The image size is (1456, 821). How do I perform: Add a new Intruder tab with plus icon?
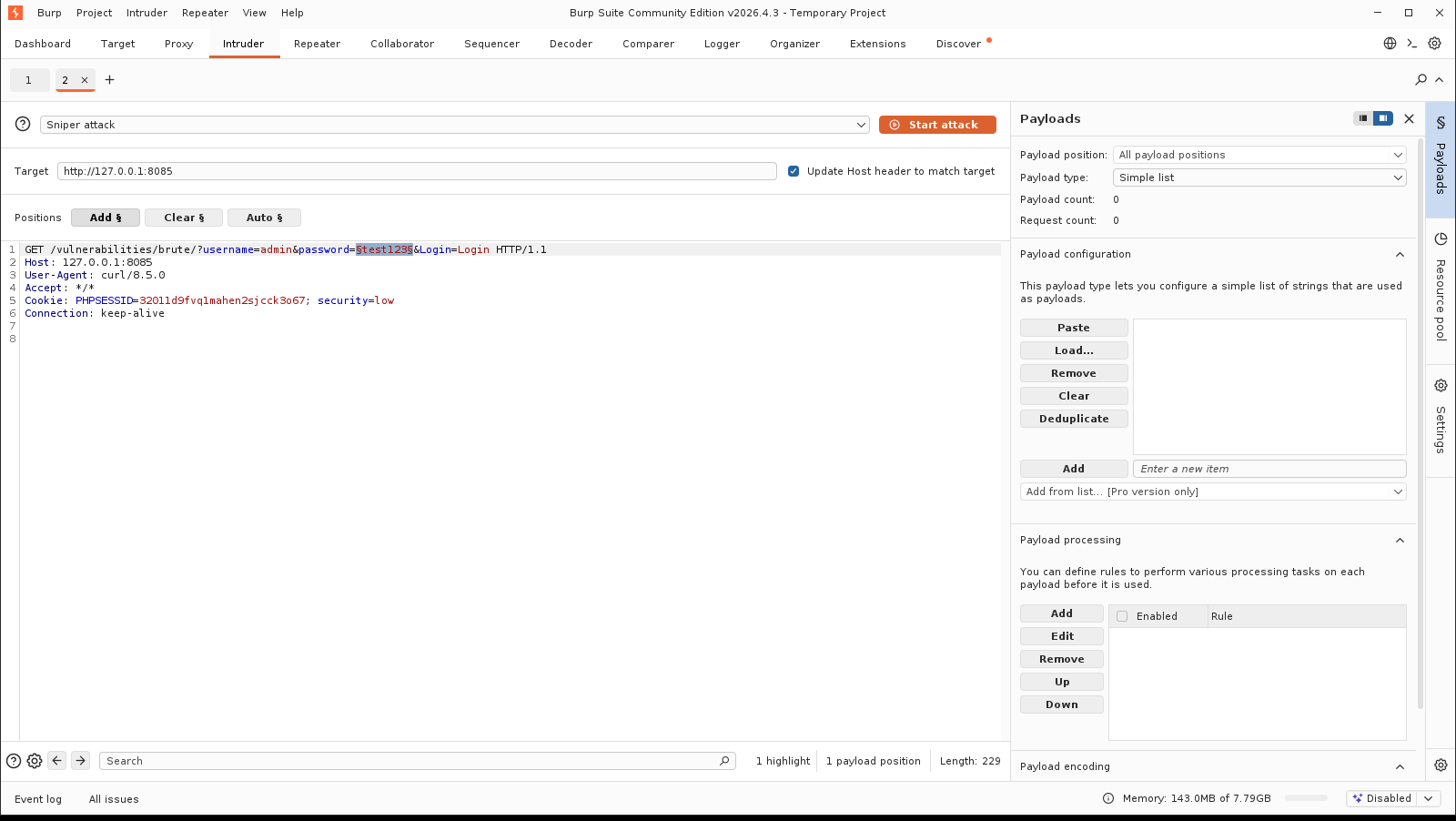point(110,80)
